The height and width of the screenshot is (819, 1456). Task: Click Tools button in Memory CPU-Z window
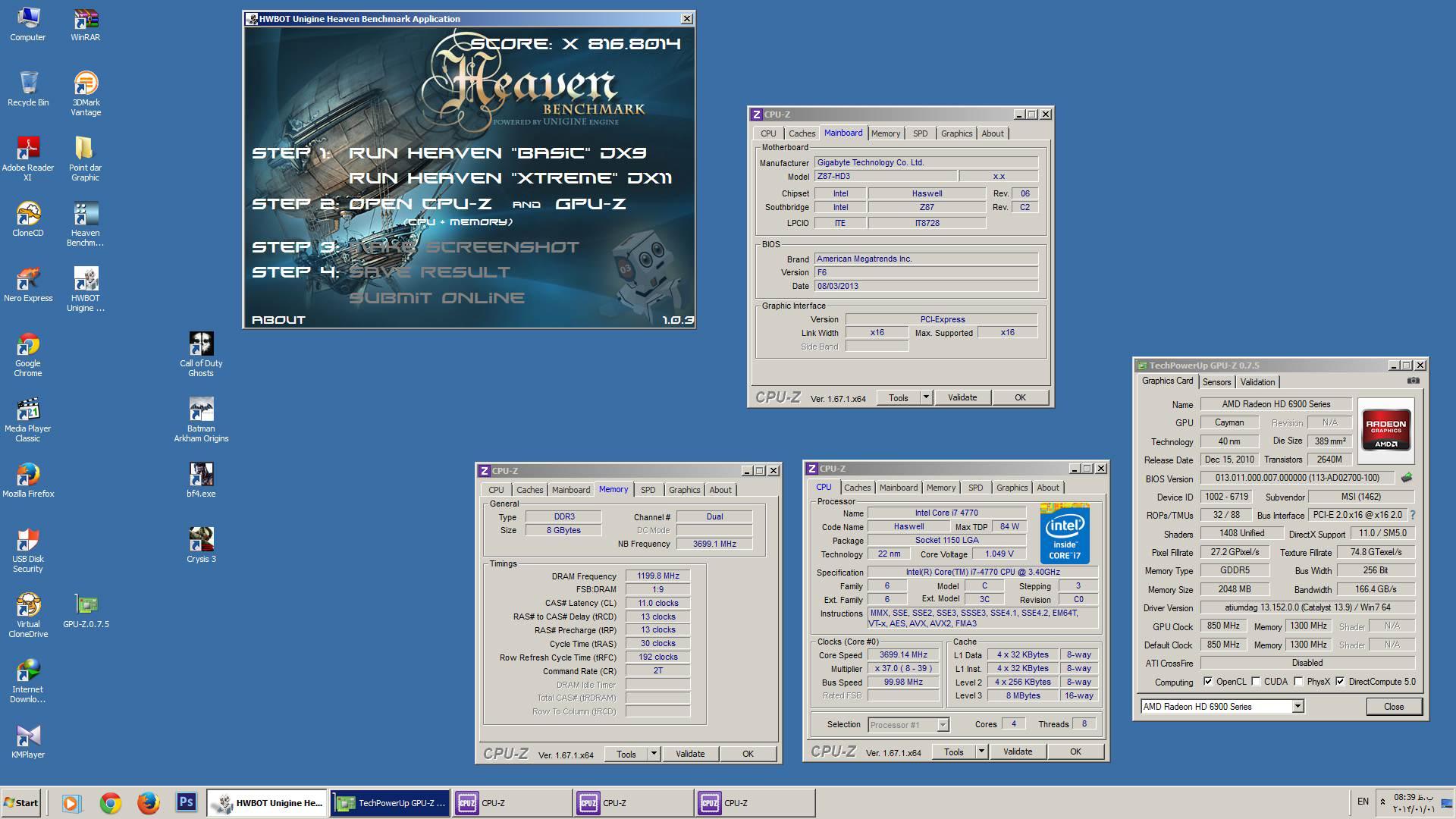(626, 754)
